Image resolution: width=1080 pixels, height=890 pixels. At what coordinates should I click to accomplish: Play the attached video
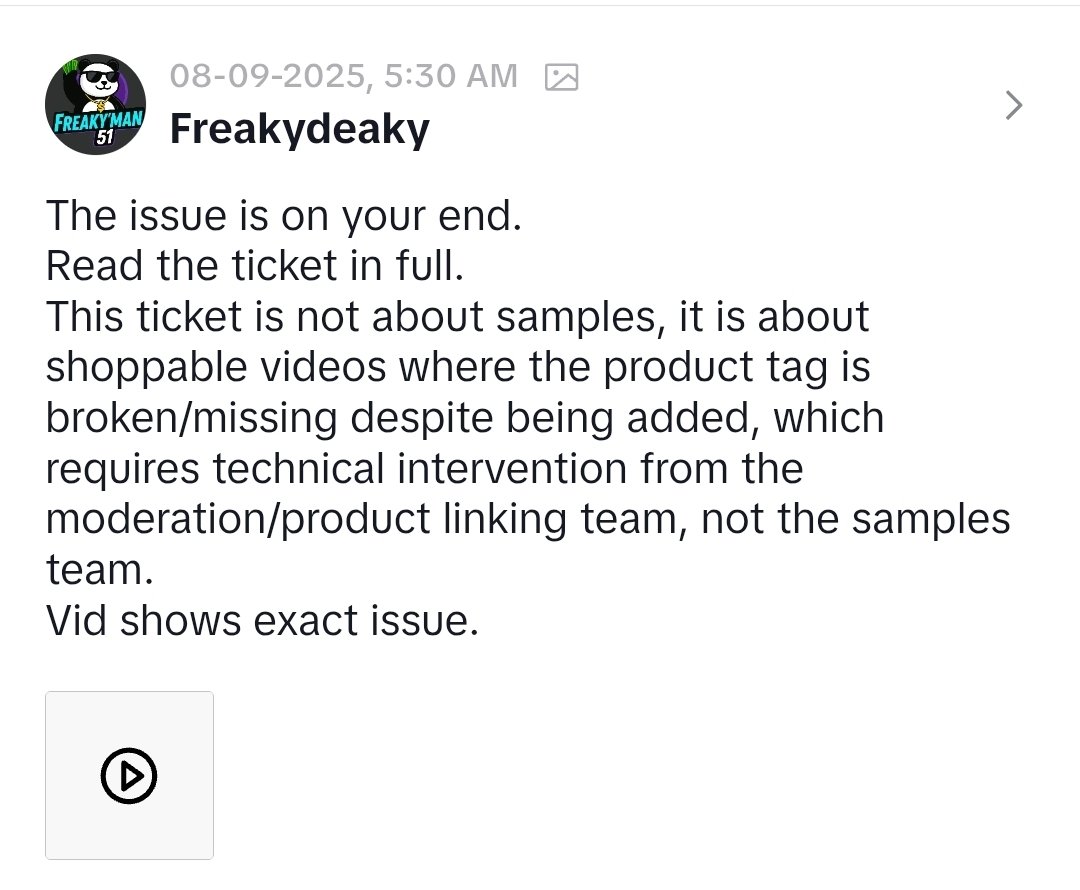[x=129, y=775]
